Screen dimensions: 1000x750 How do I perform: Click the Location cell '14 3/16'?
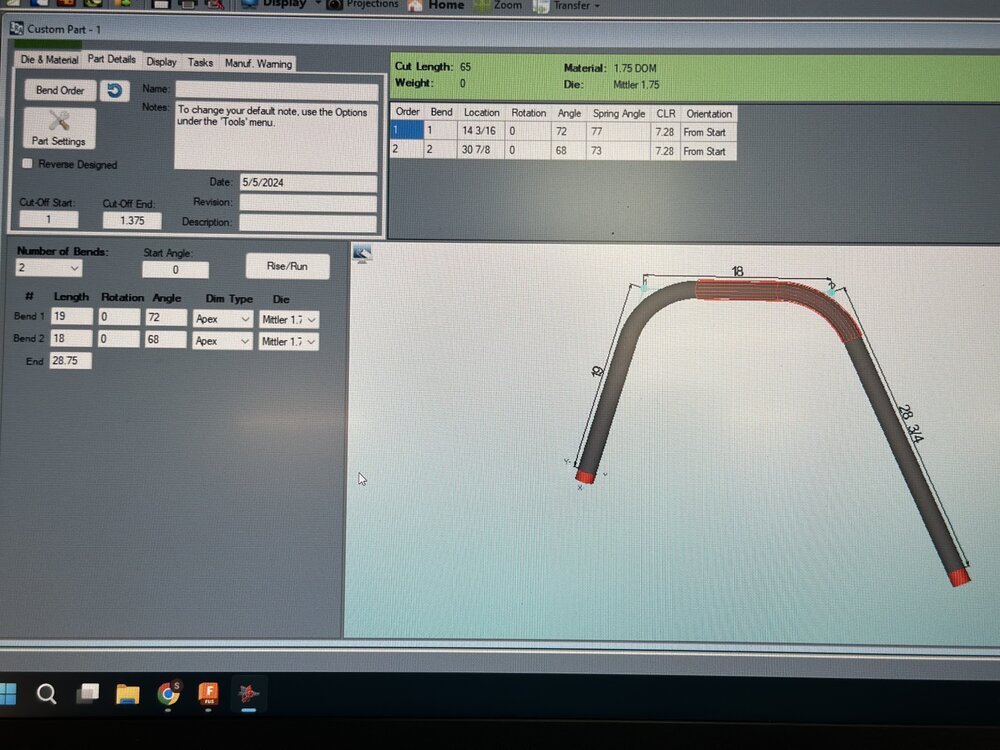coord(481,131)
